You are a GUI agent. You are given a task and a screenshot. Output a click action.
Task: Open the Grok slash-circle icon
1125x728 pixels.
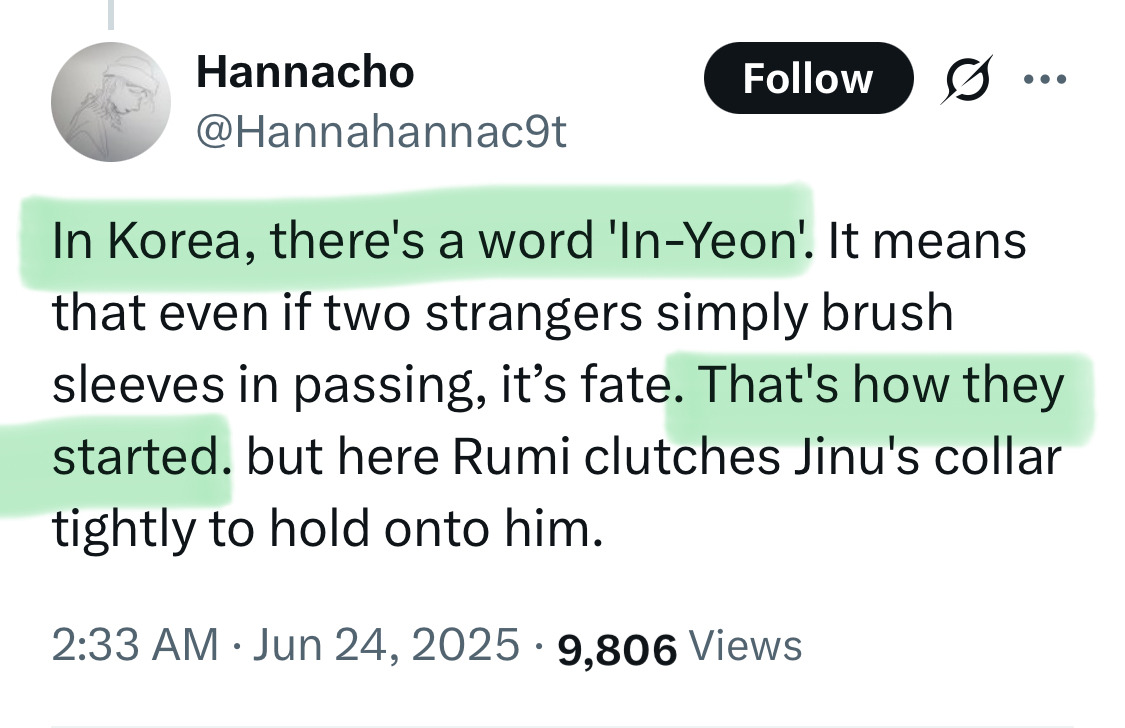965,79
